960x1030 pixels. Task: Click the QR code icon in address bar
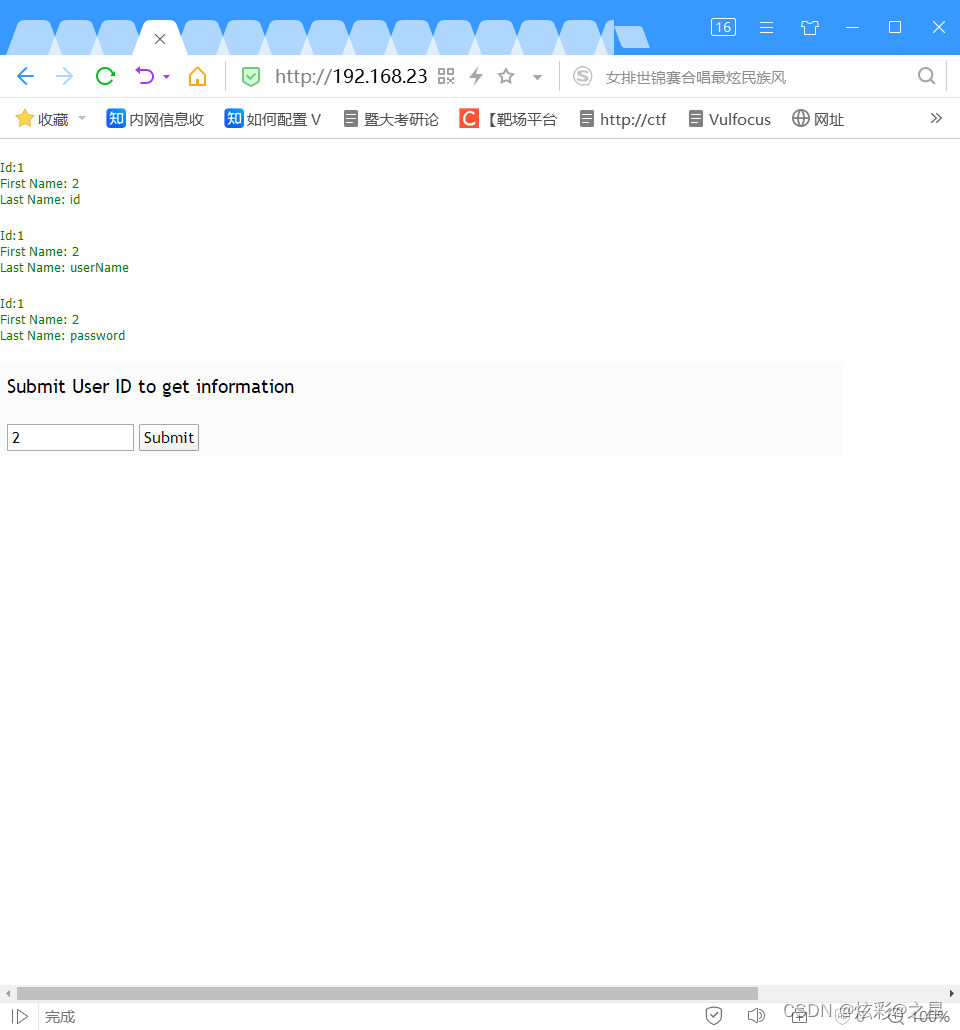coord(446,76)
